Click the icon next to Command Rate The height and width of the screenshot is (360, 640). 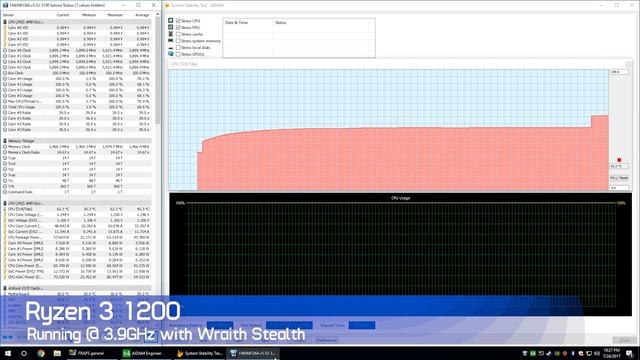click(x=5, y=192)
